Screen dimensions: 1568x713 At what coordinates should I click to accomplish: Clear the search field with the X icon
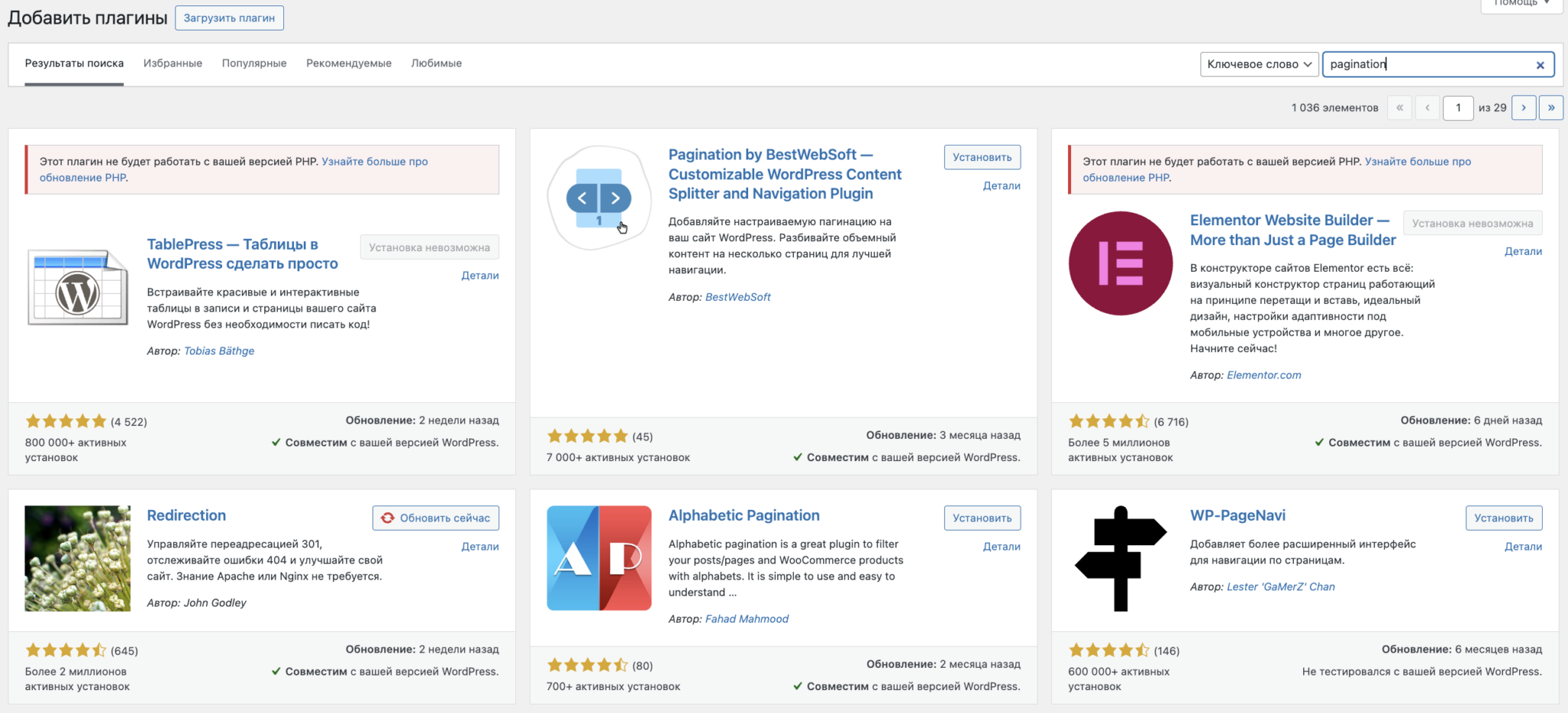tap(1540, 65)
